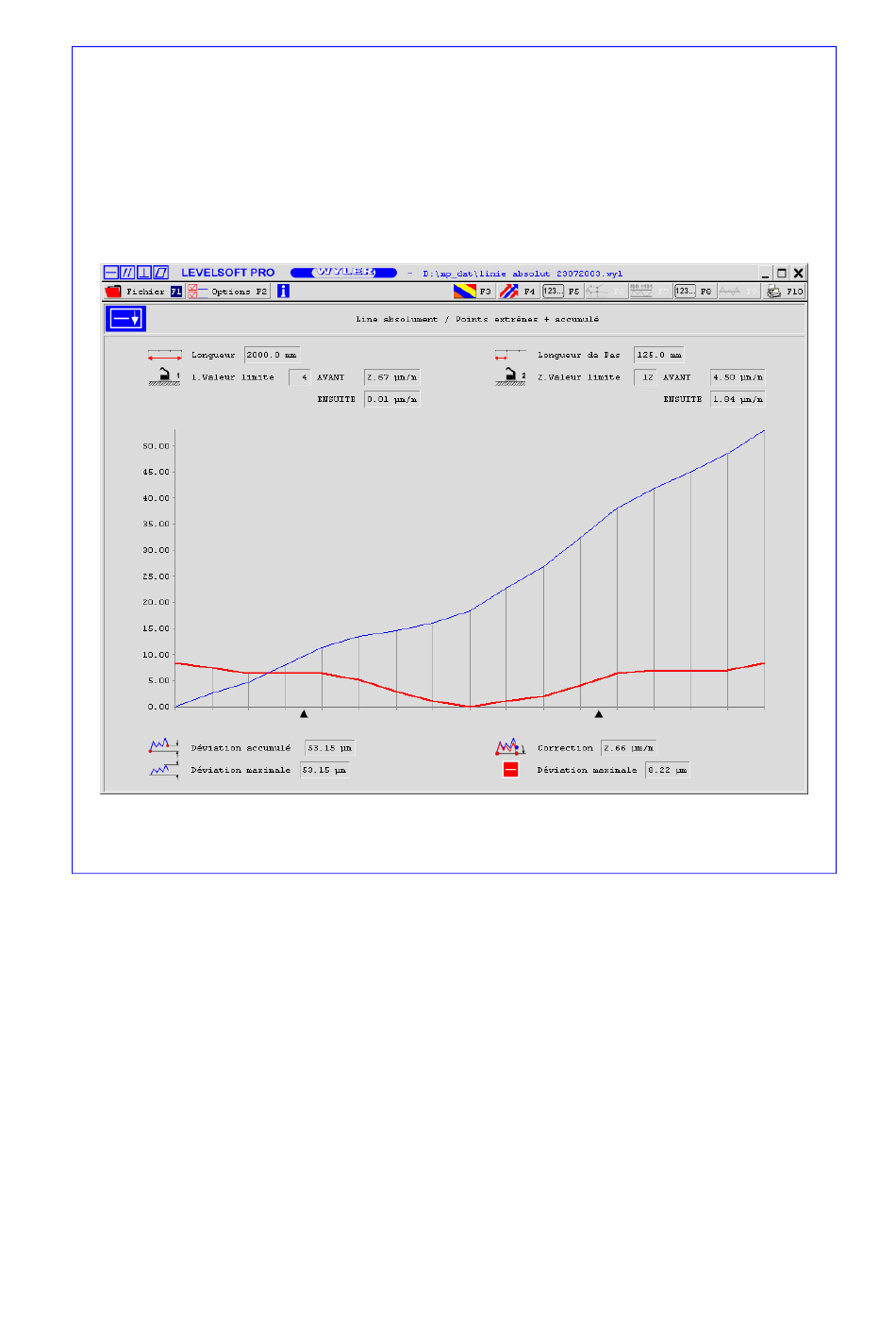The image size is (896, 1319).
Task: Click the Options checklist icon
Action: point(197,292)
